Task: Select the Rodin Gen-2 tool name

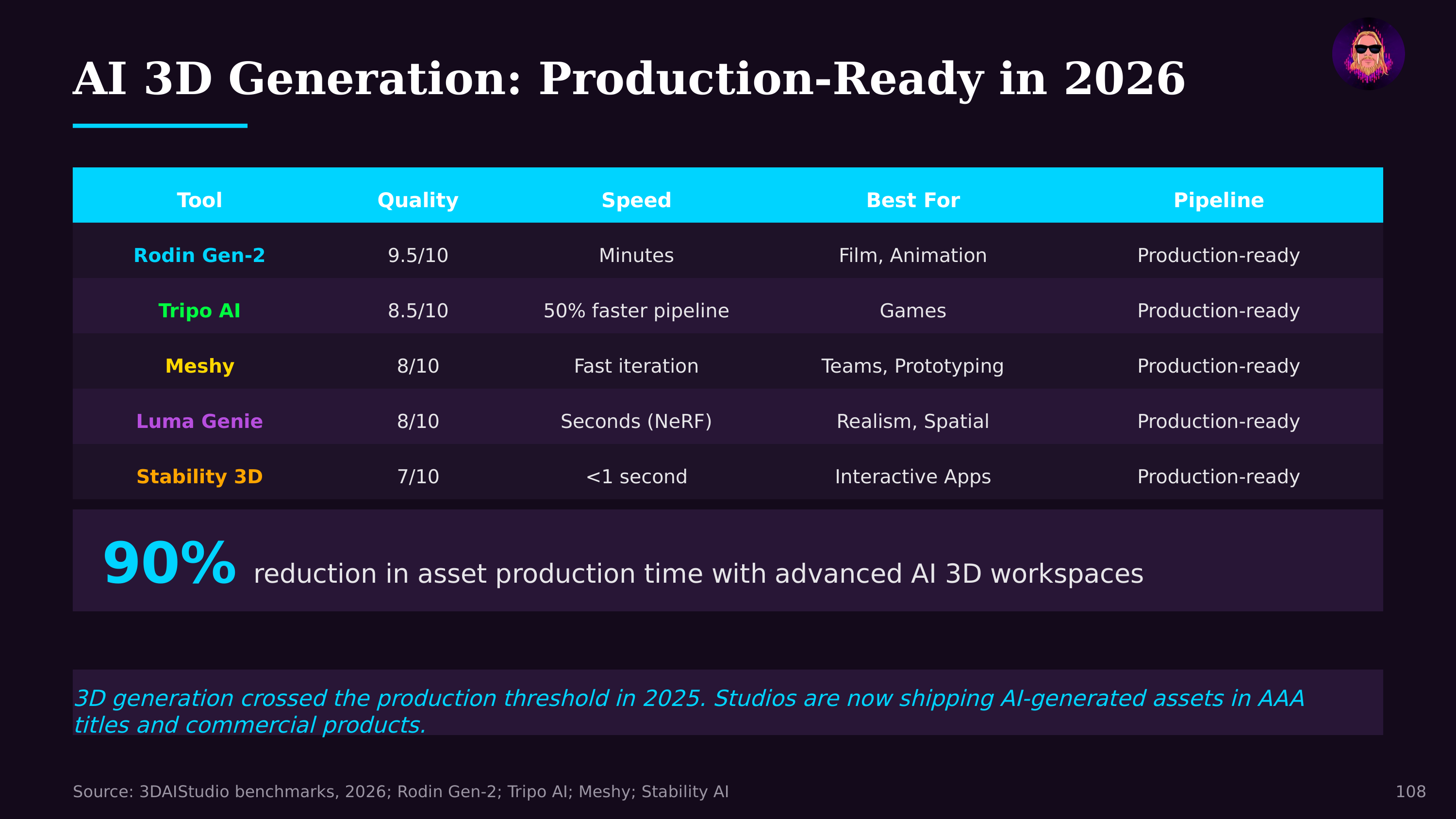Action: point(199,255)
